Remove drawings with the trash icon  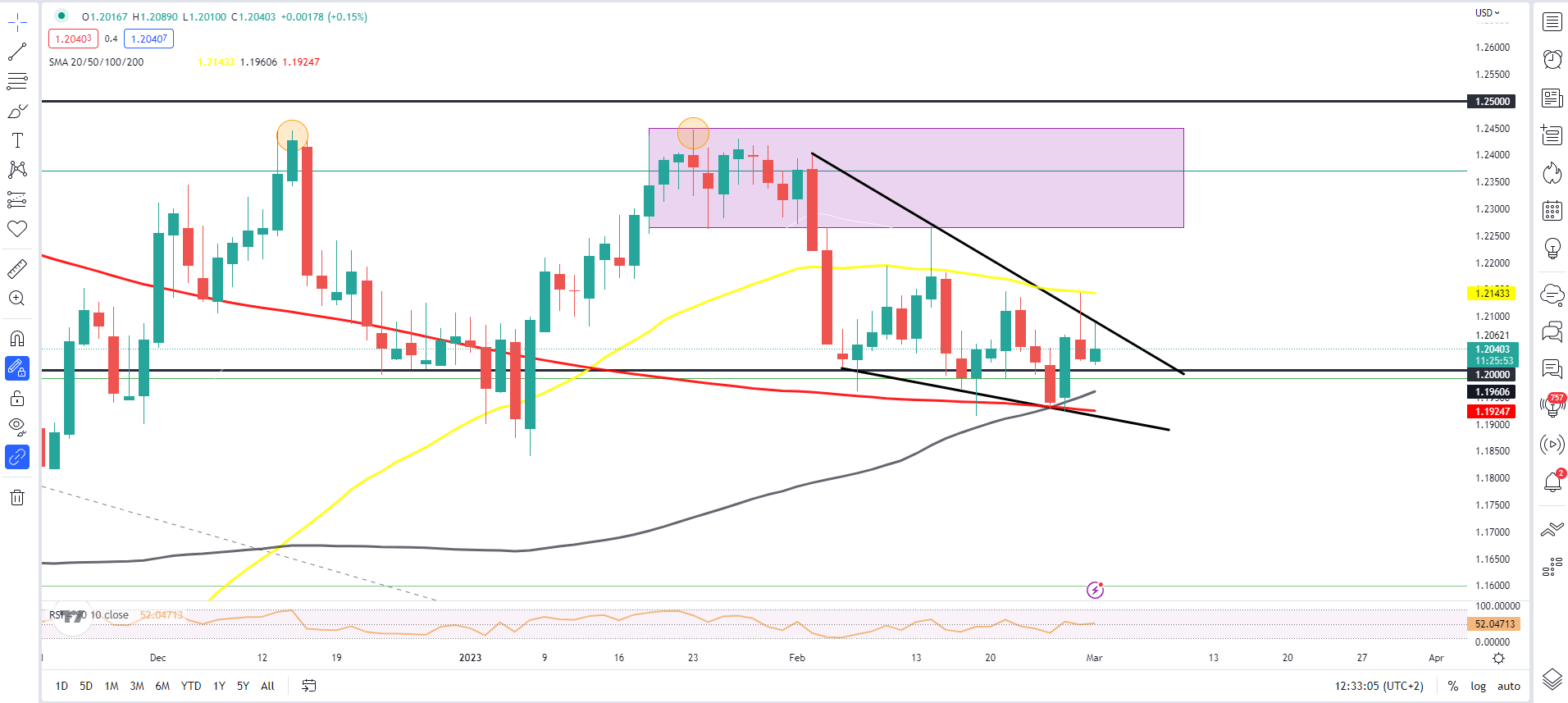coord(17,497)
